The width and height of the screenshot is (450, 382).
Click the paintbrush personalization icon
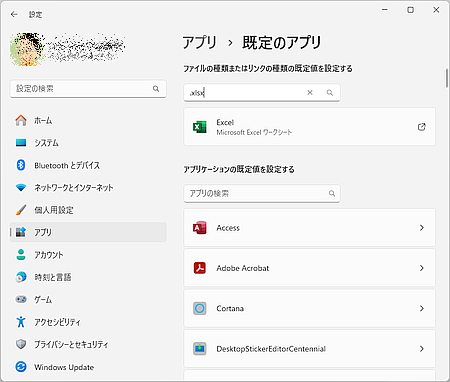click(21, 210)
